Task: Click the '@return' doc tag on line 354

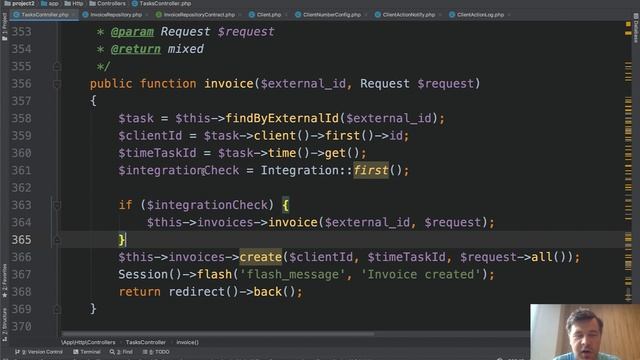Action: [136, 49]
